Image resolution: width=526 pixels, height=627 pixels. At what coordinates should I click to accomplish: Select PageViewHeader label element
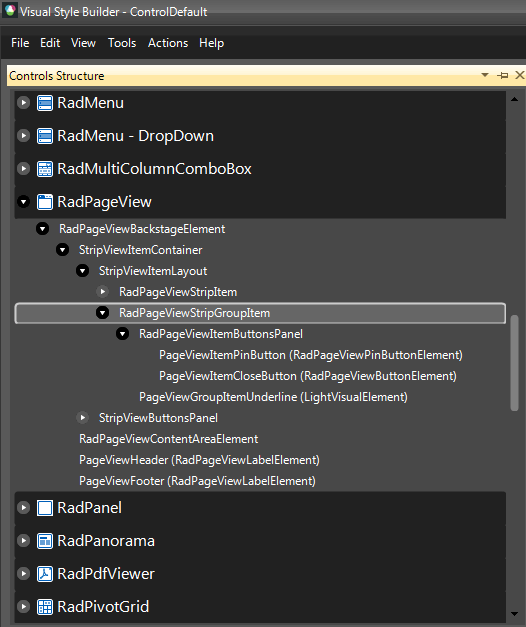199,460
